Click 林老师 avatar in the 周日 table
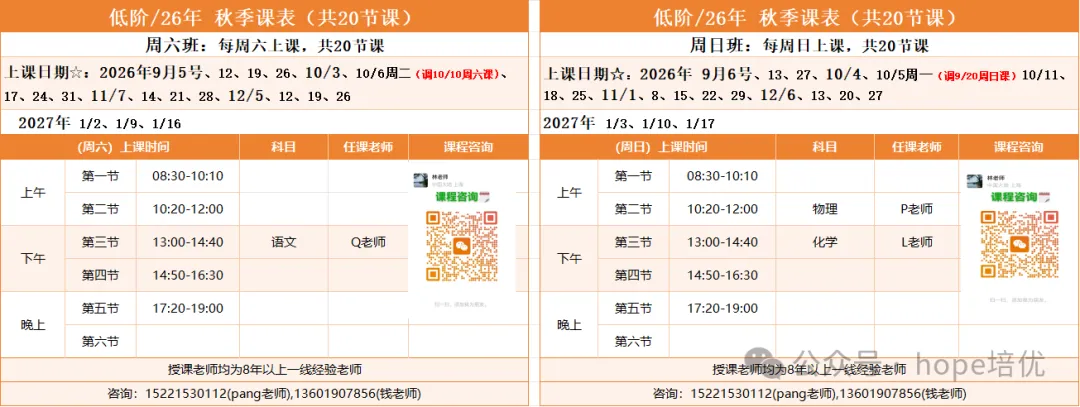 point(975,181)
